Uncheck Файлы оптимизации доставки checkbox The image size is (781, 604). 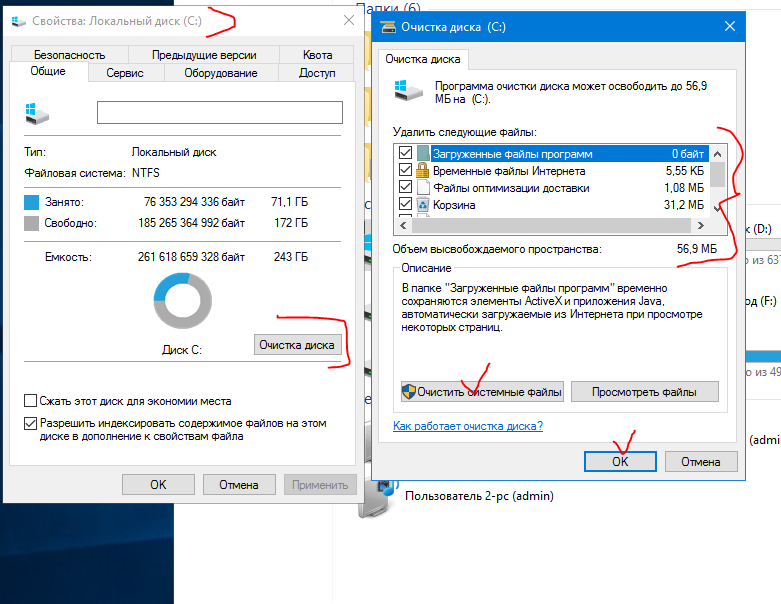tap(405, 187)
